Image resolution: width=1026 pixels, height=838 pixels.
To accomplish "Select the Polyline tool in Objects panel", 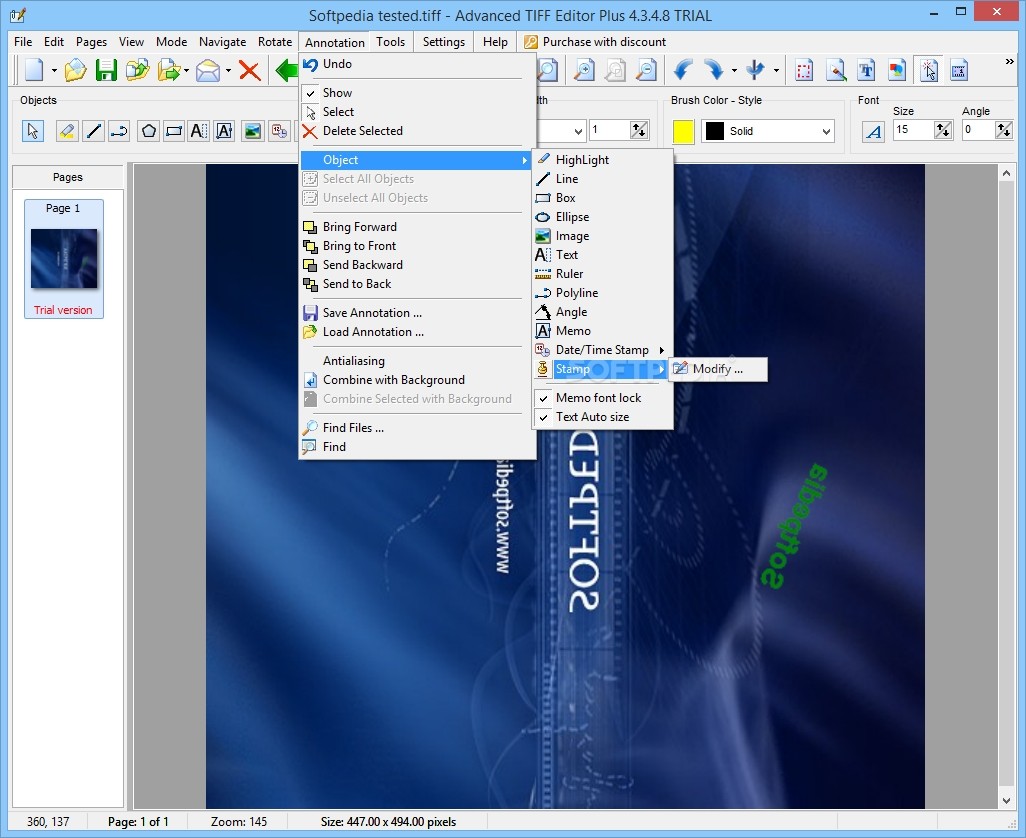I will click(119, 131).
